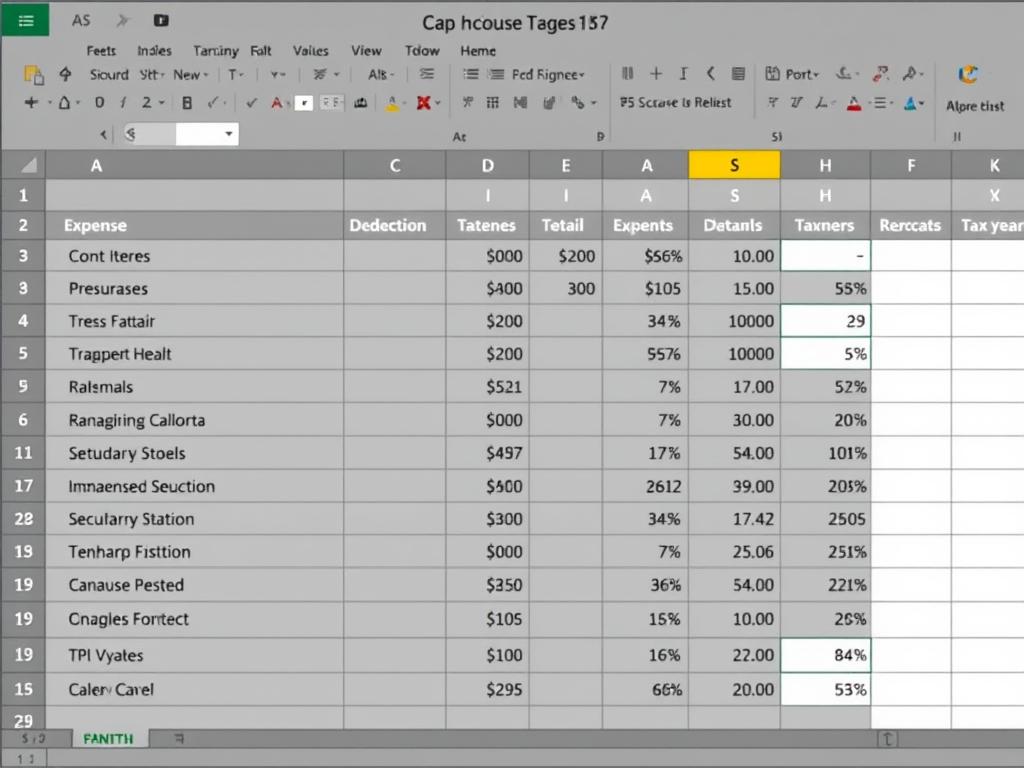Open the font color icon showing red A

point(277,103)
